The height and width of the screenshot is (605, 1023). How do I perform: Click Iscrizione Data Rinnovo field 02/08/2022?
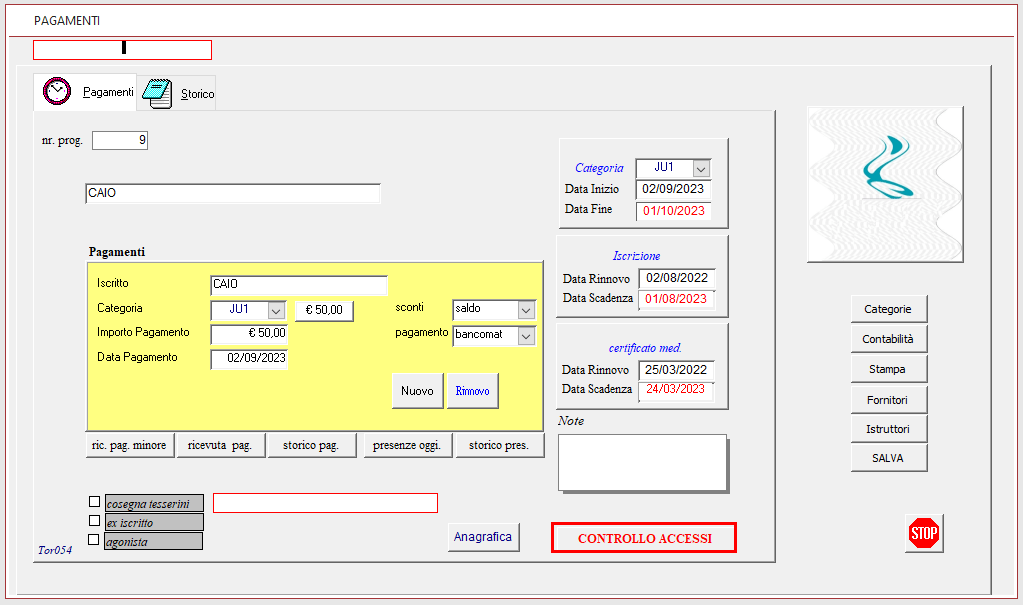(x=677, y=278)
